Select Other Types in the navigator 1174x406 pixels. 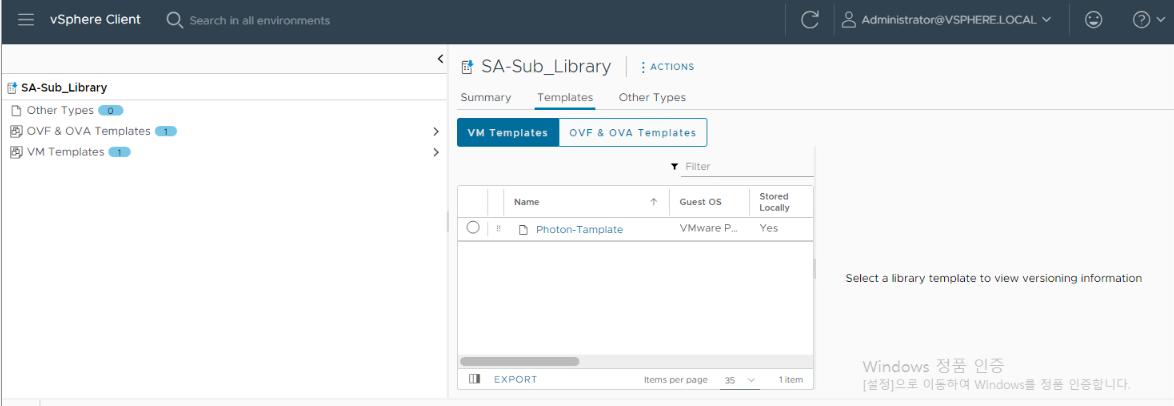pyautogui.click(x=60, y=110)
